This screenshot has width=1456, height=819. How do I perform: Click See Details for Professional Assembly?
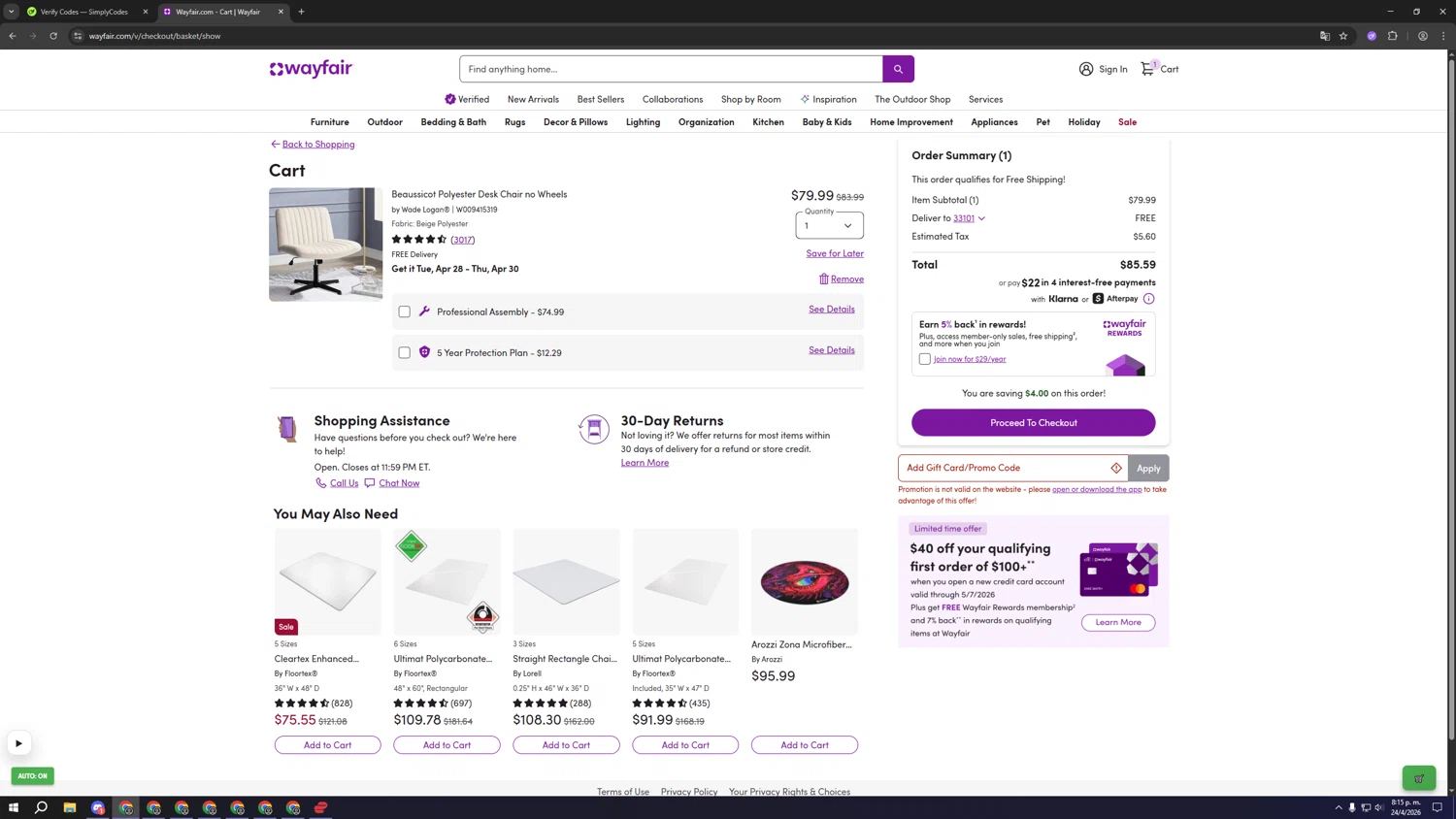click(x=832, y=309)
